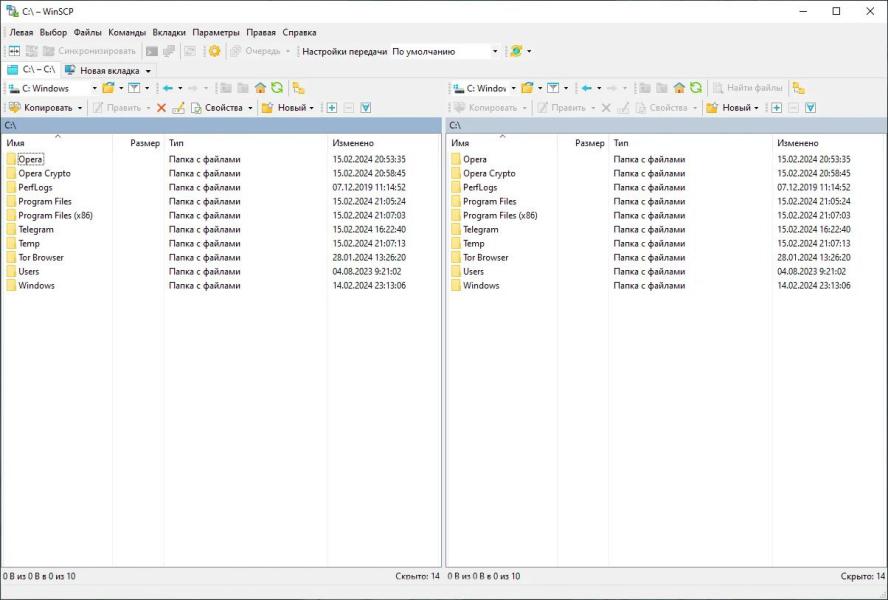Select 'Users' folder in right panel
The image size is (888, 600).
click(x=473, y=271)
